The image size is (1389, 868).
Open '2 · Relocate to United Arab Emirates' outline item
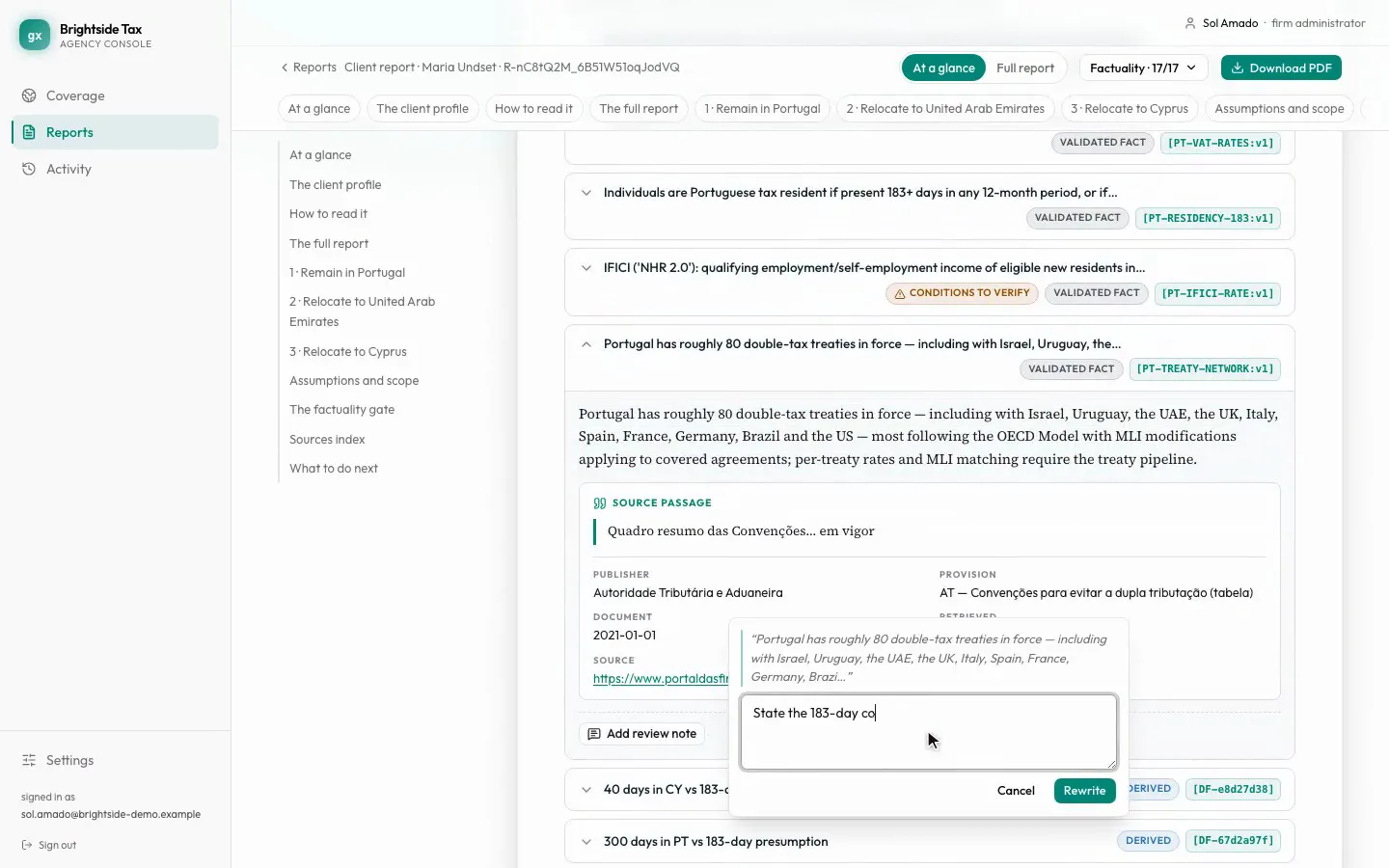[x=362, y=312]
